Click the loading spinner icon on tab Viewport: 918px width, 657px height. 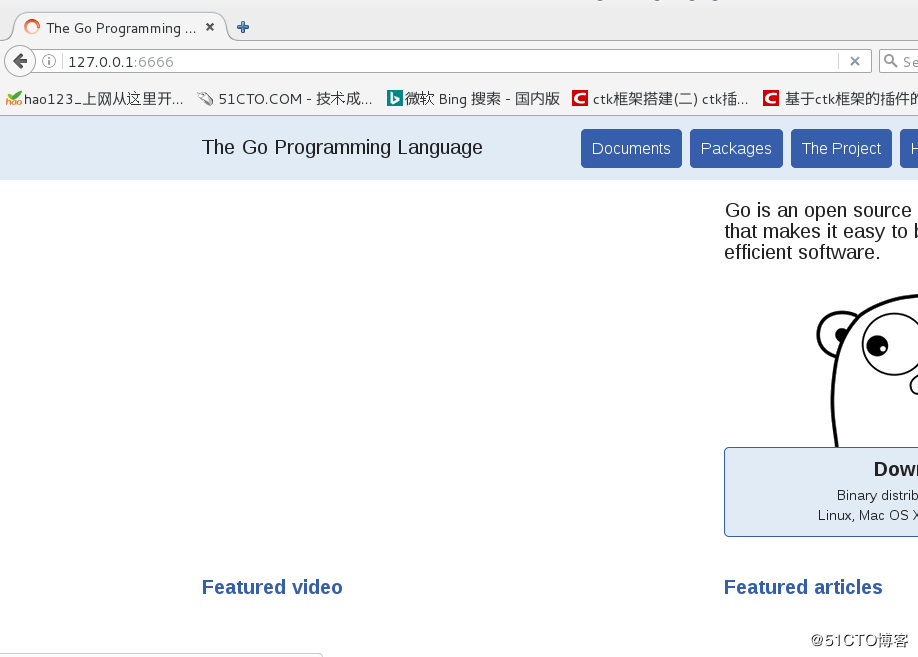32,27
